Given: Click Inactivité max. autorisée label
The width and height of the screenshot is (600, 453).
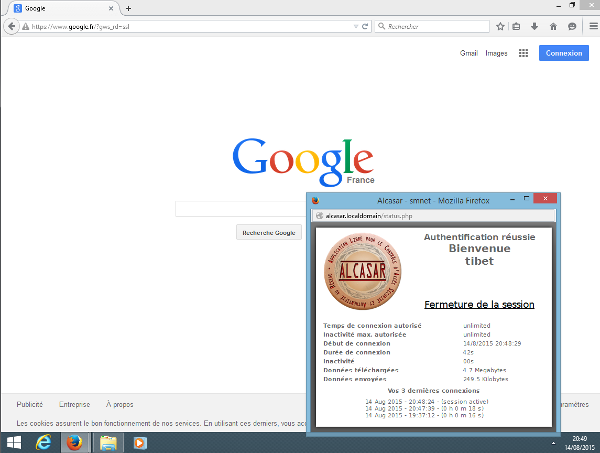Looking at the screenshot, I should [365, 334].
